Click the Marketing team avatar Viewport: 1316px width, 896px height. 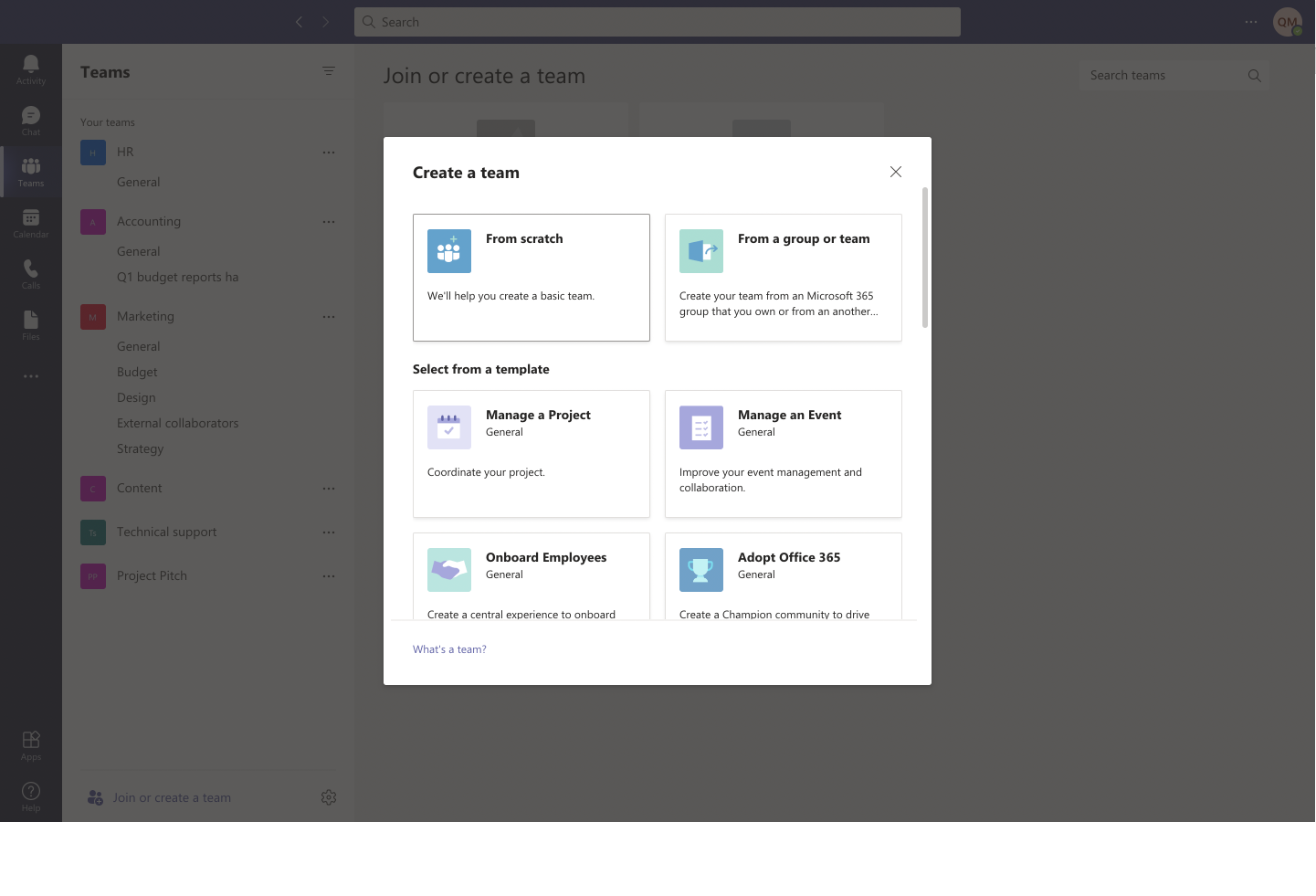93,317
